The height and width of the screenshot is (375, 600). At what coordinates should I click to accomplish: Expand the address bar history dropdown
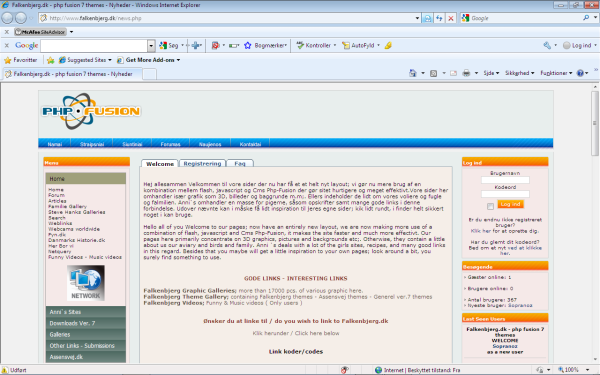click(x=417, y=18)
